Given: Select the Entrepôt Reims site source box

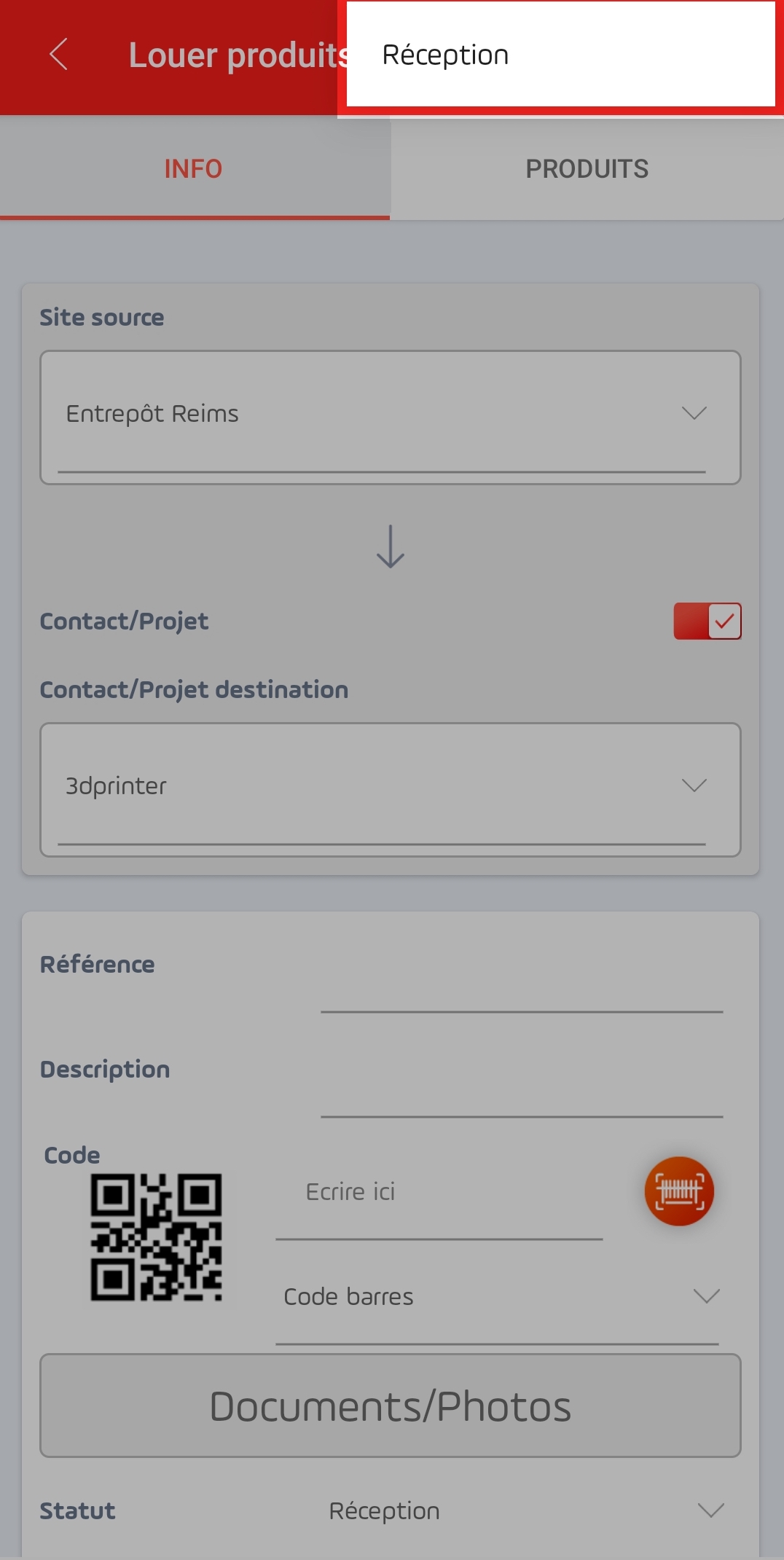Looking at the screenshot, I should [391, 418].
